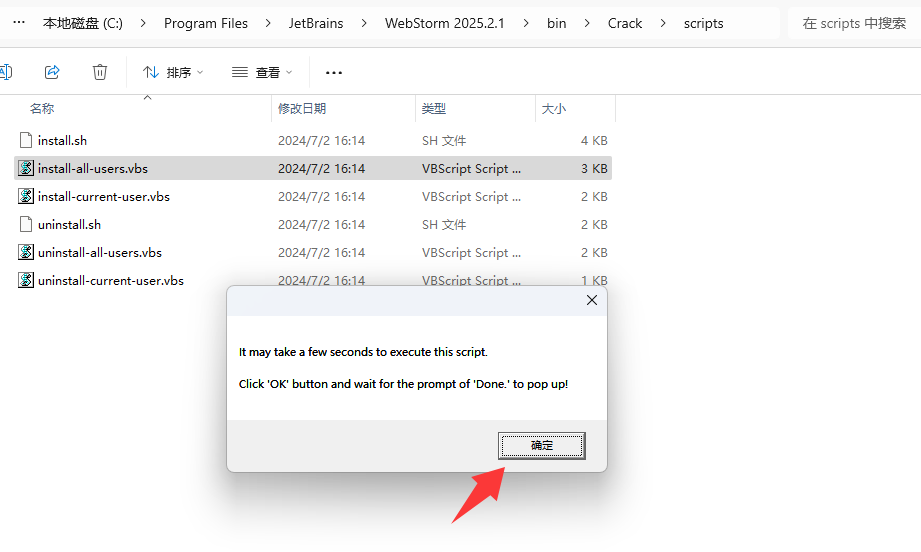The height and width of the screenshot is (552, 921).
Task: Click the uninstall.sh file icon
Action: 26,224
